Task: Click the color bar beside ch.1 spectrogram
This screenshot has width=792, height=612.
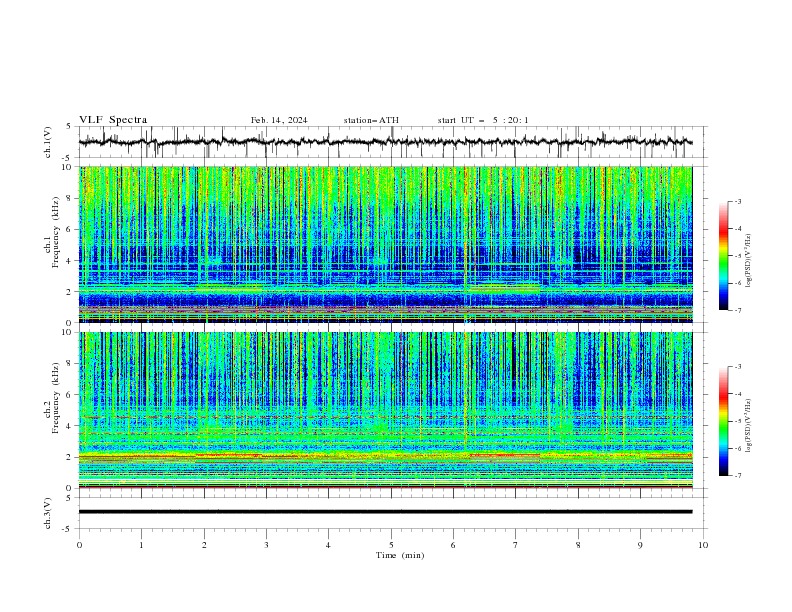Action: [723, 256]
